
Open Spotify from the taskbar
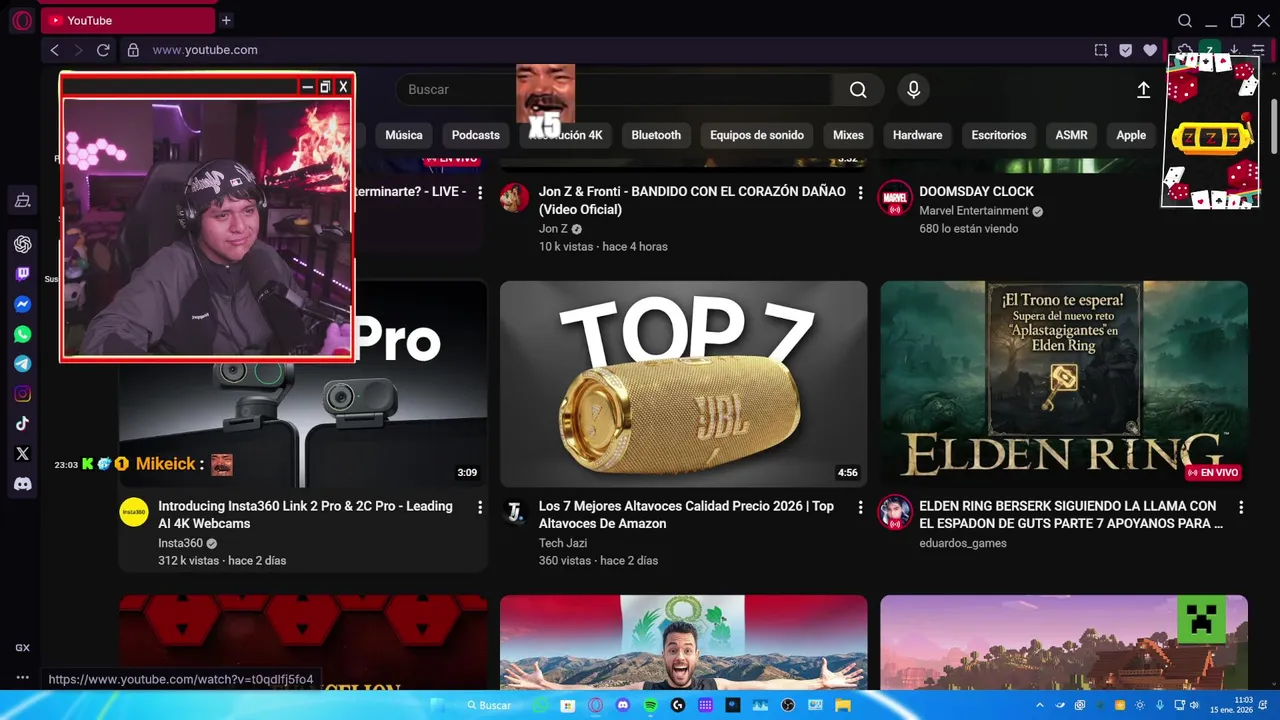tap(650, 705)
